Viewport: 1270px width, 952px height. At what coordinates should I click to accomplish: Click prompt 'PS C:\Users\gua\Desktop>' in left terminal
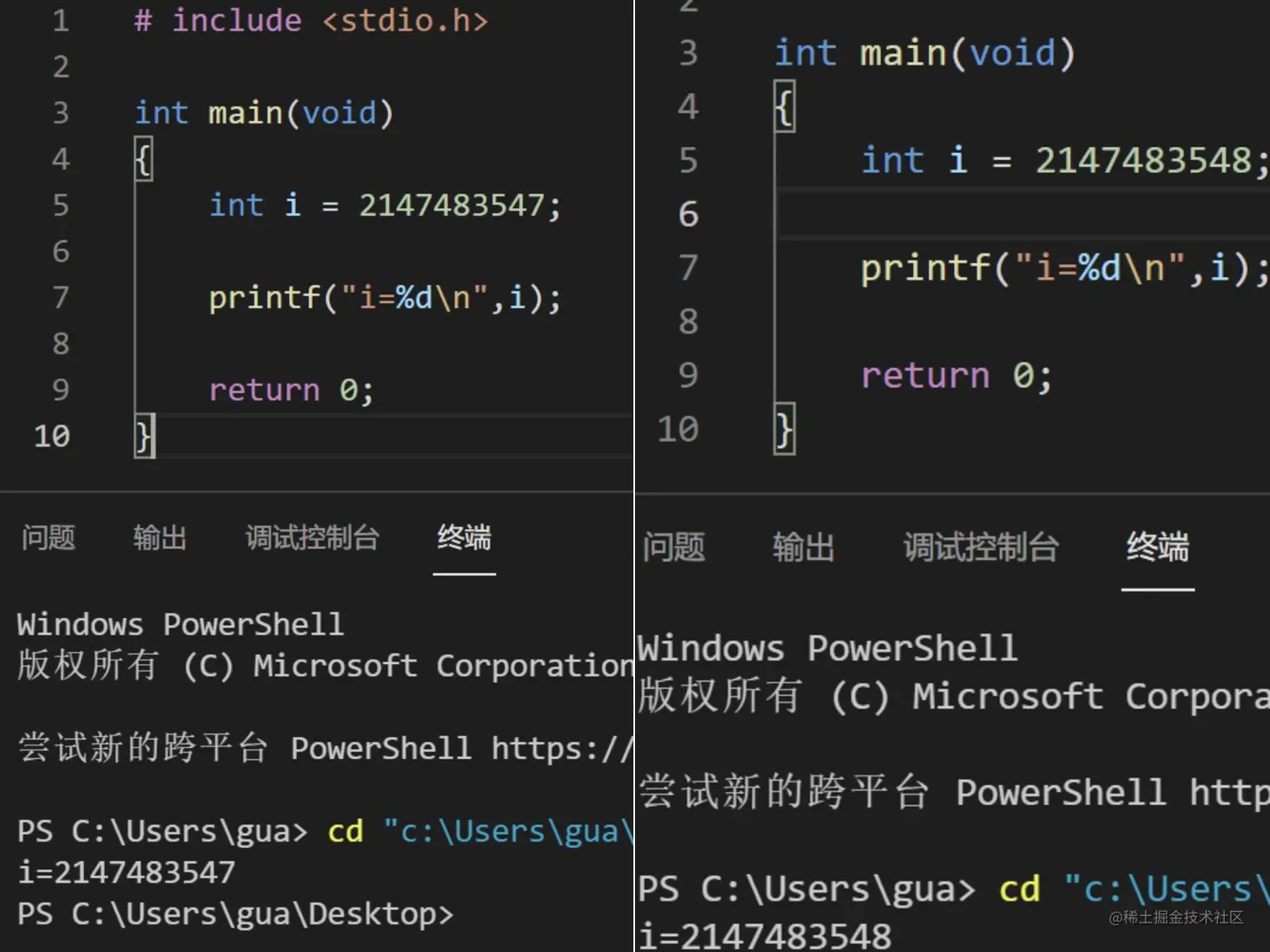click(x=235, y=913)
